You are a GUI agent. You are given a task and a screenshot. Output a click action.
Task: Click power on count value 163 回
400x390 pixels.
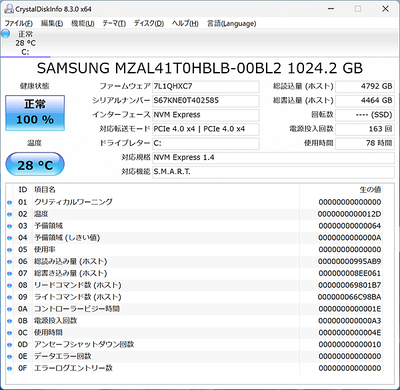tap(365, 129)
